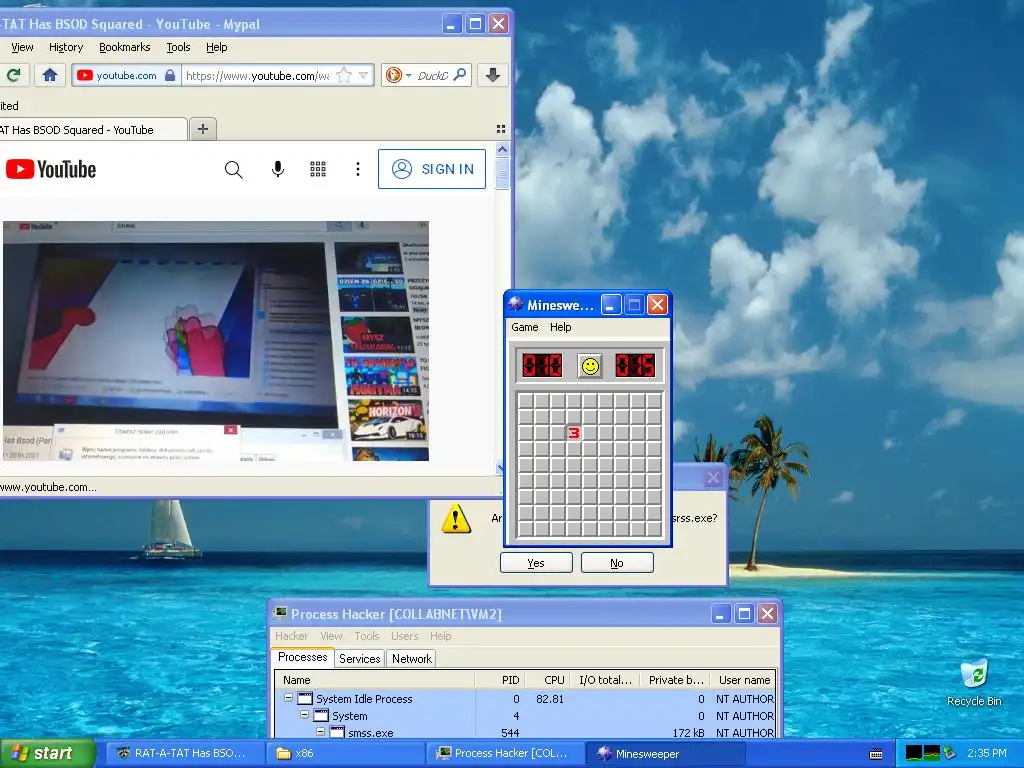Click the Process Hacker CPU graph tray icon

[914, 753]
